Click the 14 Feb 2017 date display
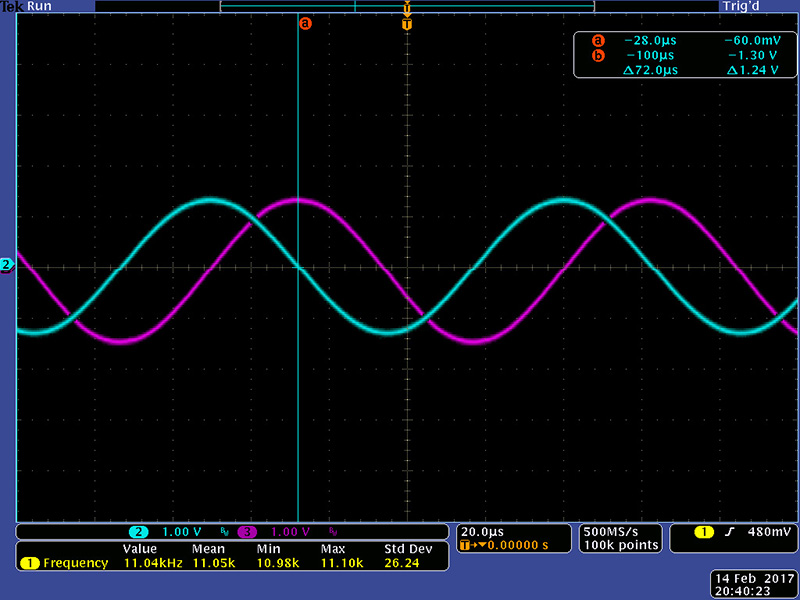Image resolution: width=800 pixels, height=600 pixels. click(753, 579)
